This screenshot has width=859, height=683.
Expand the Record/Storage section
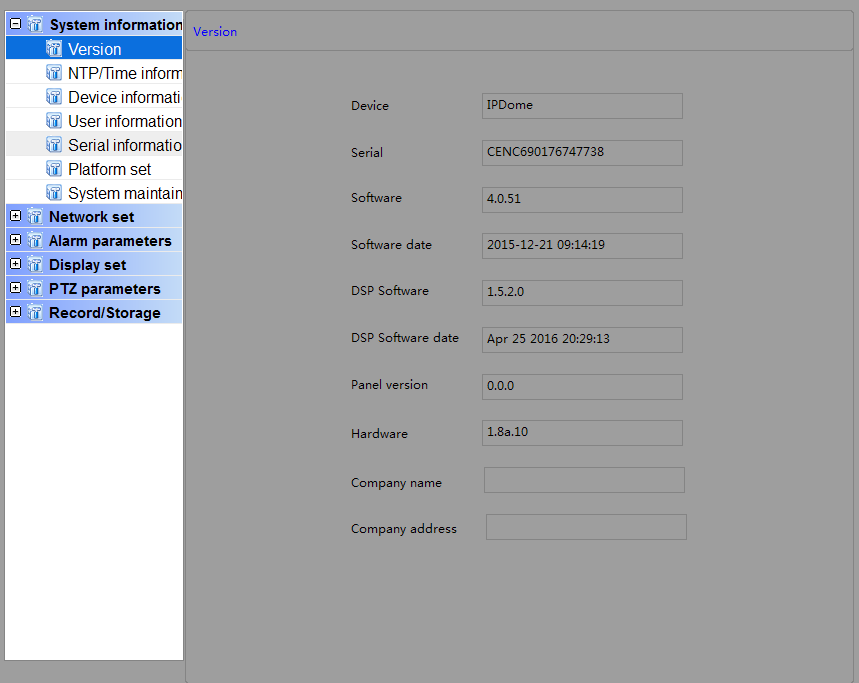click(15, 312)
